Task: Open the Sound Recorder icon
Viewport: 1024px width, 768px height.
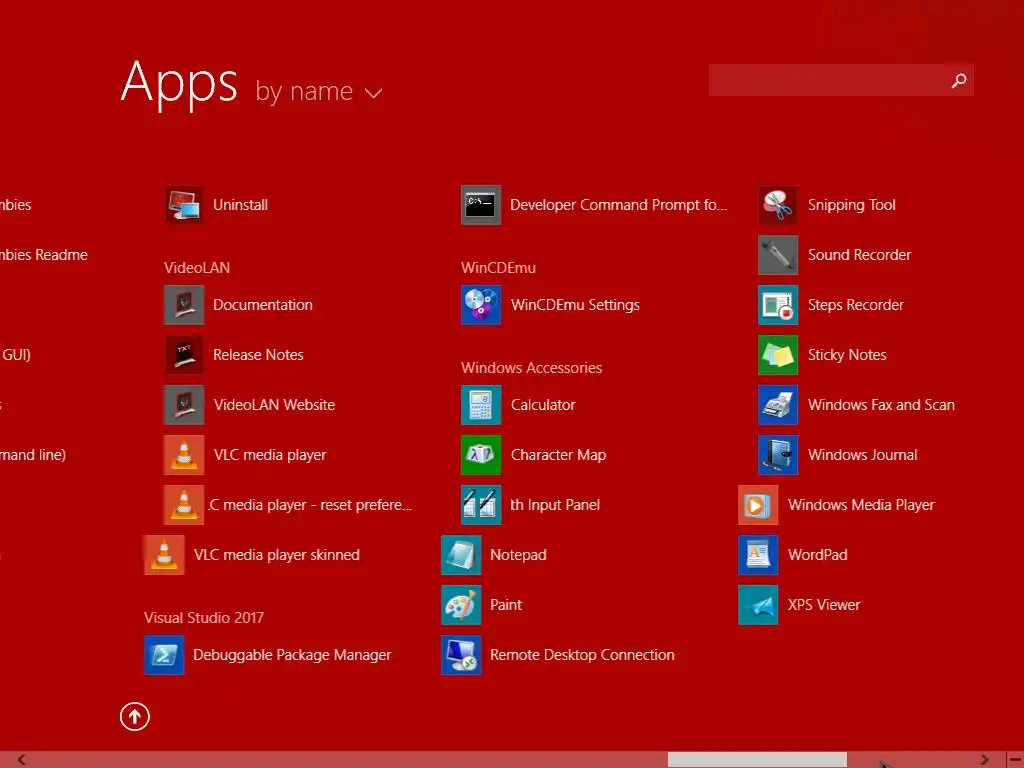Action: (x=778, y=255)
